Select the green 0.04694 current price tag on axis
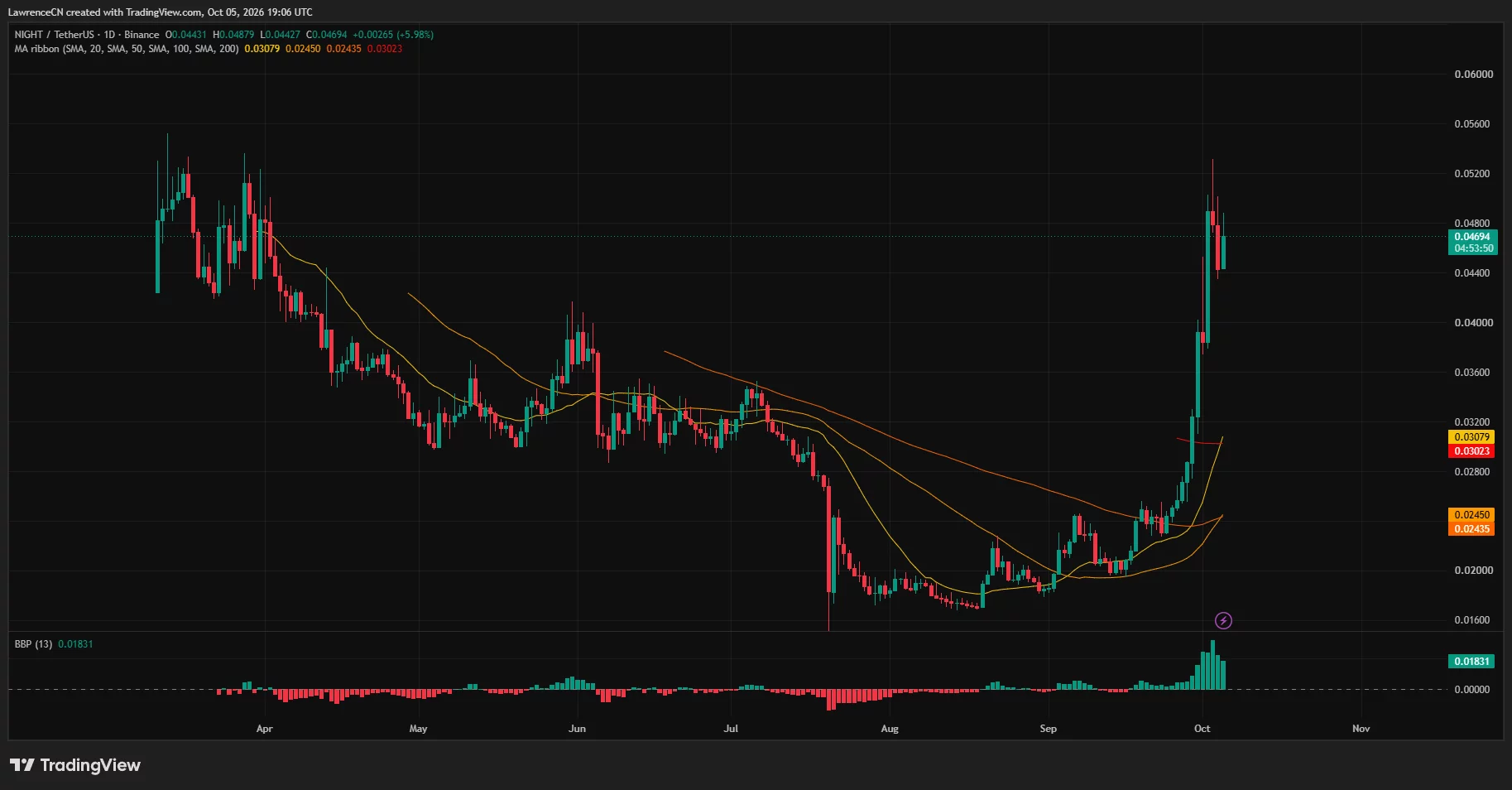This screenshot has width=1512, height=790. coord(1471,237)
